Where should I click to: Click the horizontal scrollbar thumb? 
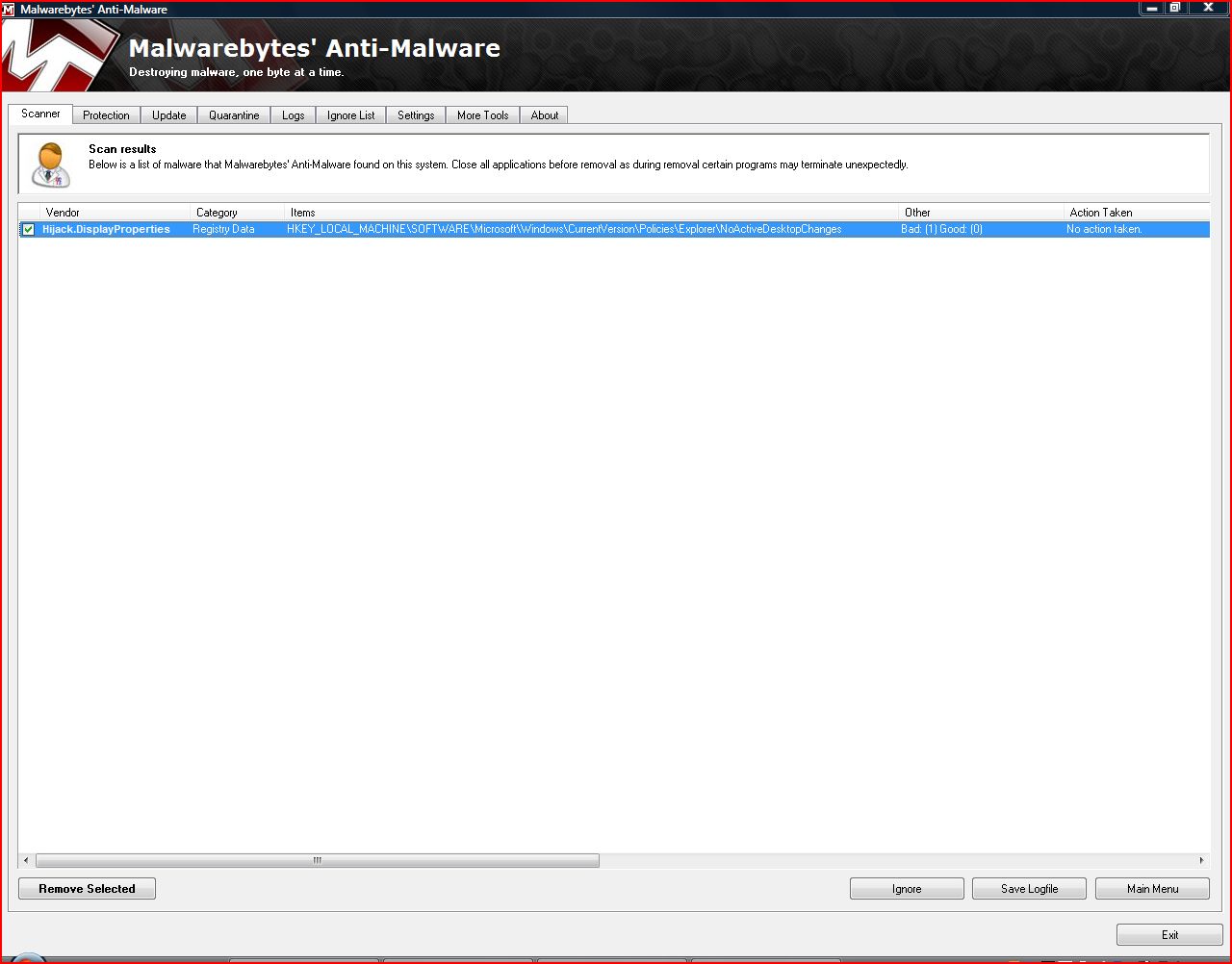coord(318,861)
